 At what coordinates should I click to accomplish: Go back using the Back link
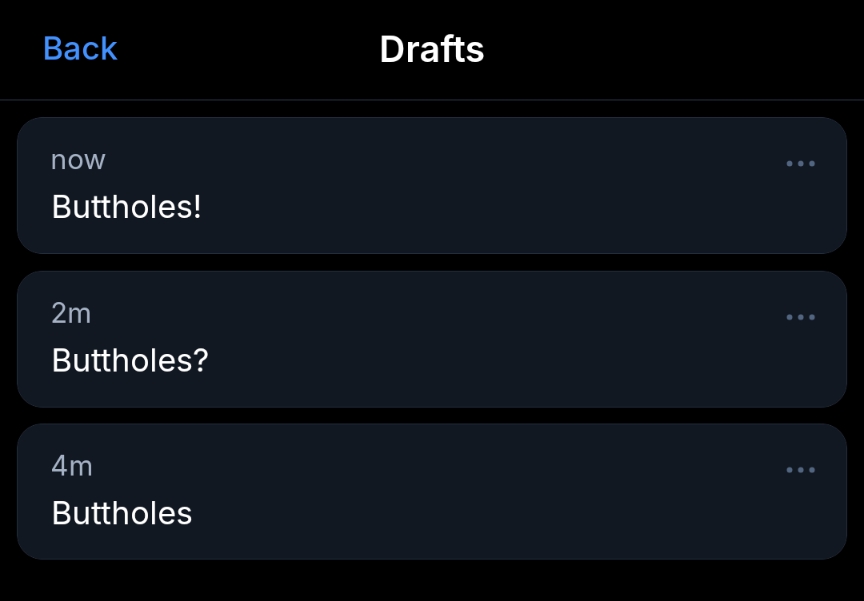(x=80, y=48)
